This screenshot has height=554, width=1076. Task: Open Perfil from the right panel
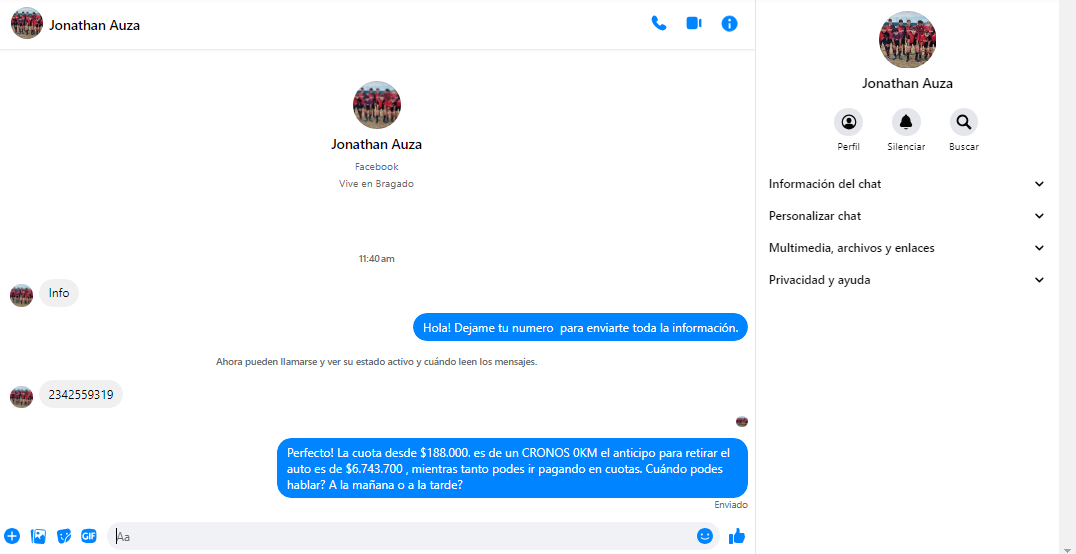848,123
